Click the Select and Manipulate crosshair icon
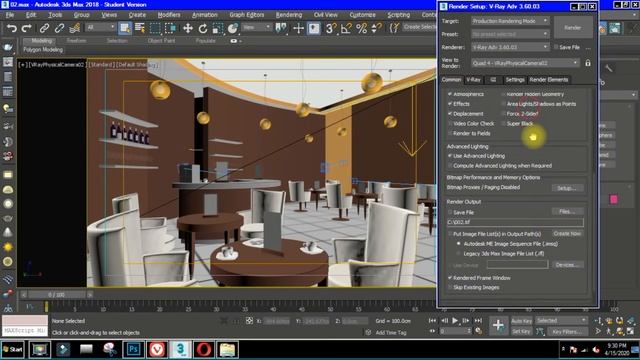 coord(299,28)
